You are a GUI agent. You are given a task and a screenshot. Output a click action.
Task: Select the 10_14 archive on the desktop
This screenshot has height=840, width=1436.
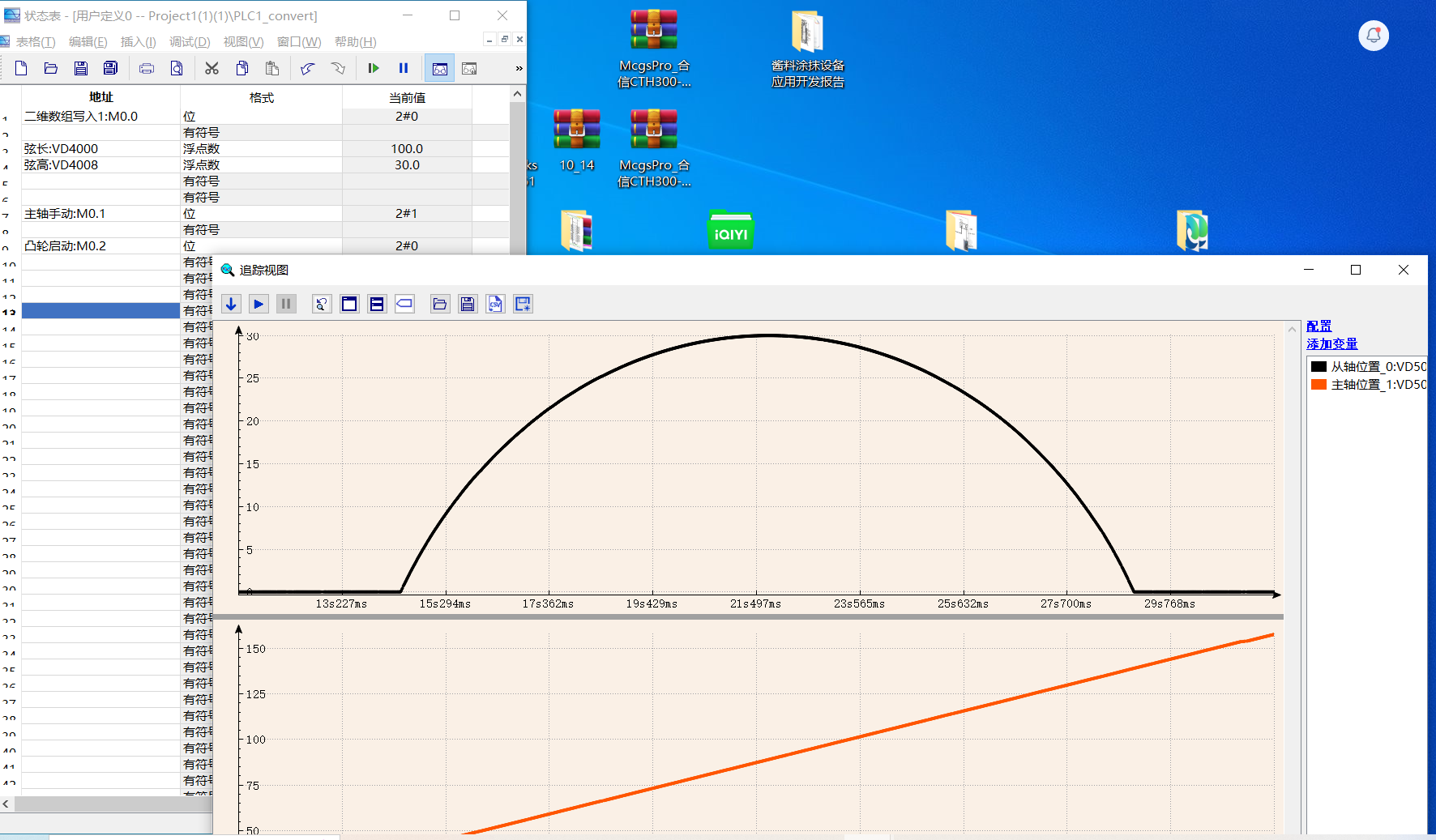(576, 141)
